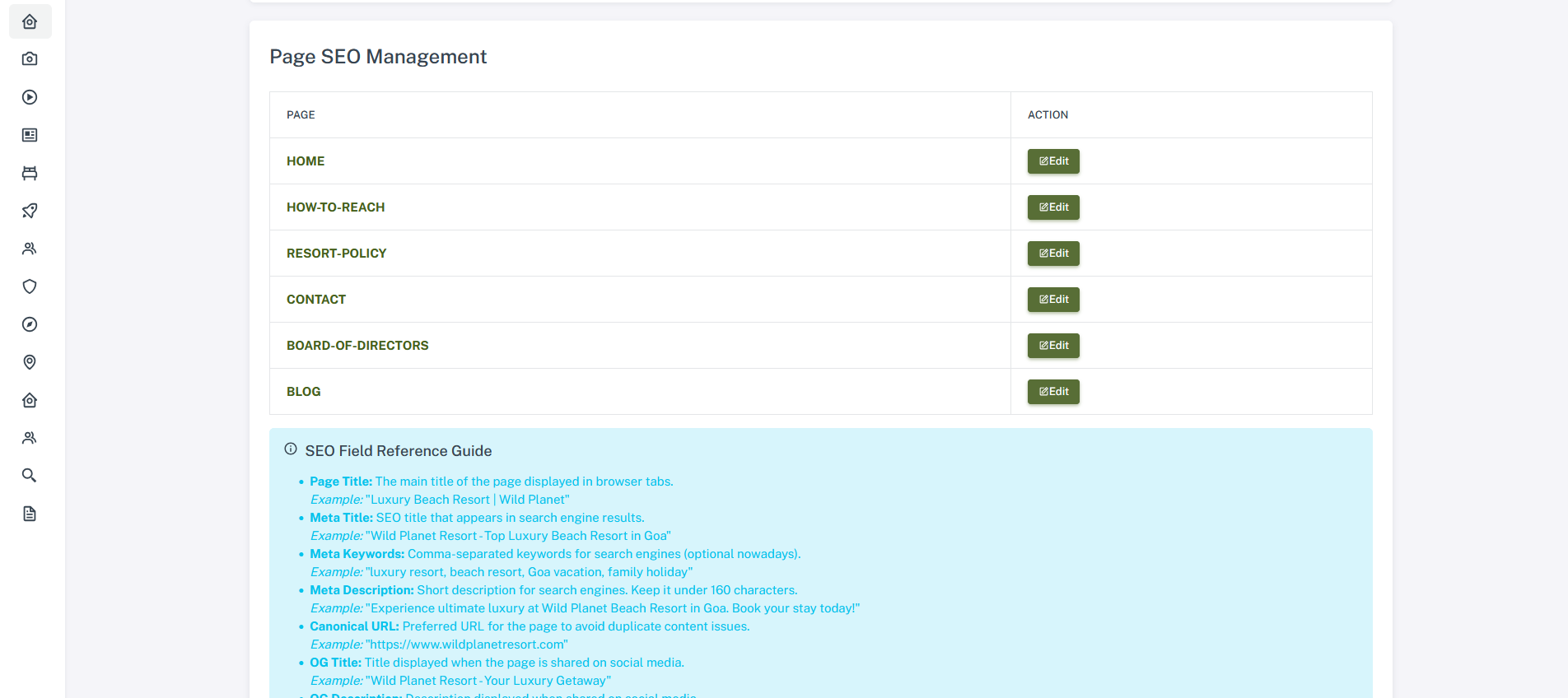Edit the RESORT-POLICY page SEO
Screen dimensions: 1568x698
(1052, 254)
